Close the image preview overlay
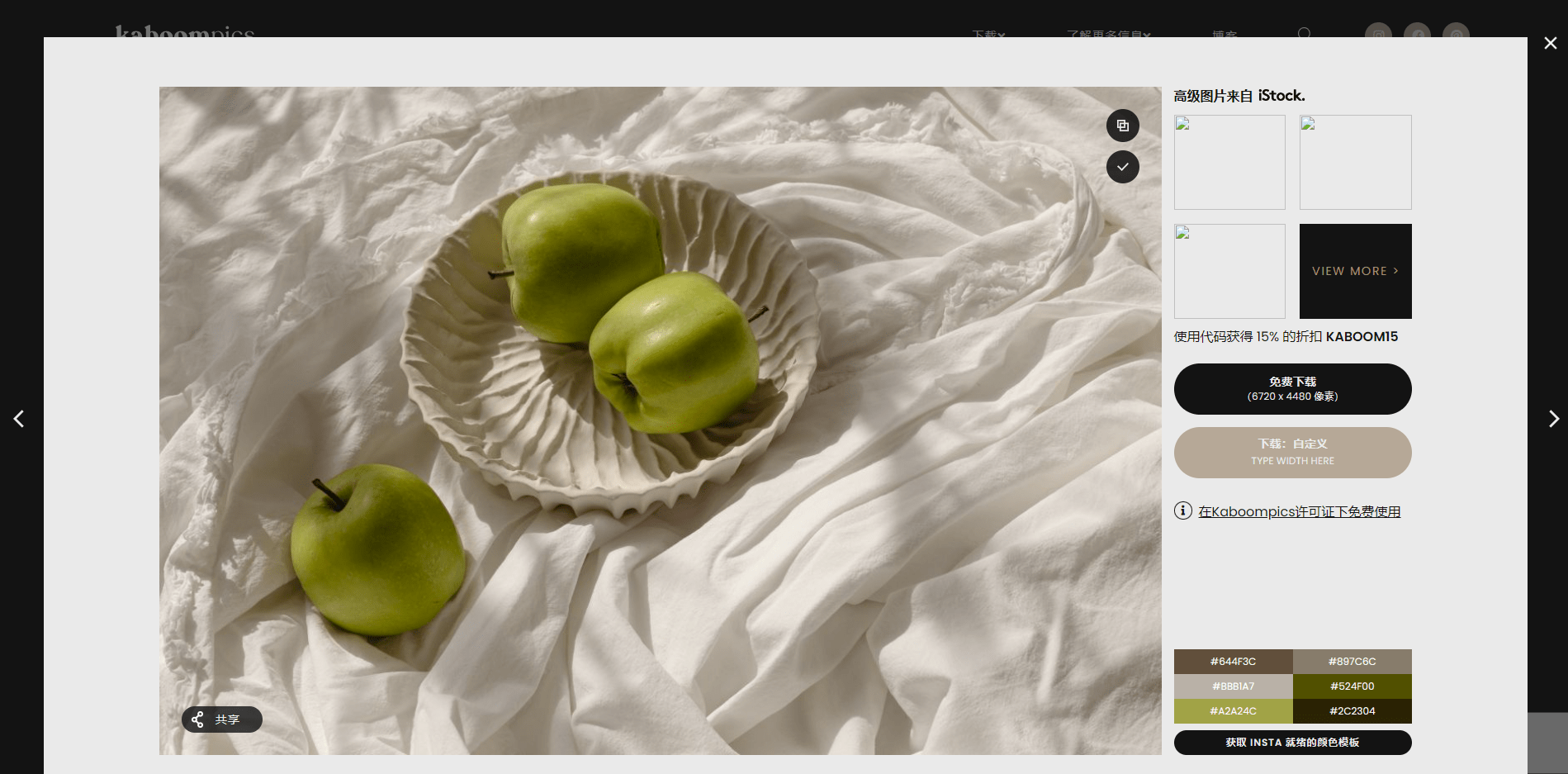The width and height of the screenshot is (1568, 774). click(x=1550, y=43)
